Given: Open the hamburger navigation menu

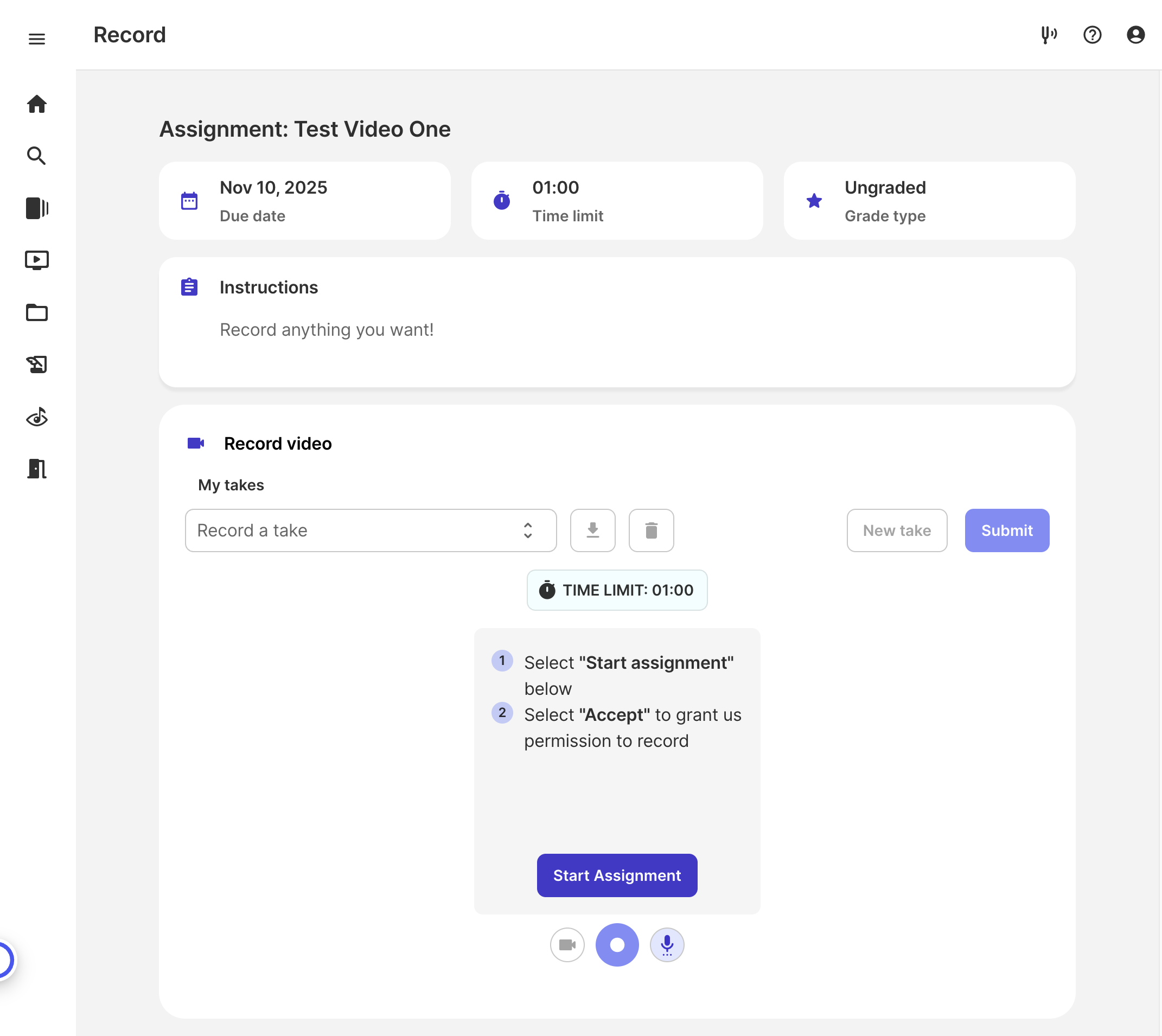Looking at the screenshot, I should [36, 38].
